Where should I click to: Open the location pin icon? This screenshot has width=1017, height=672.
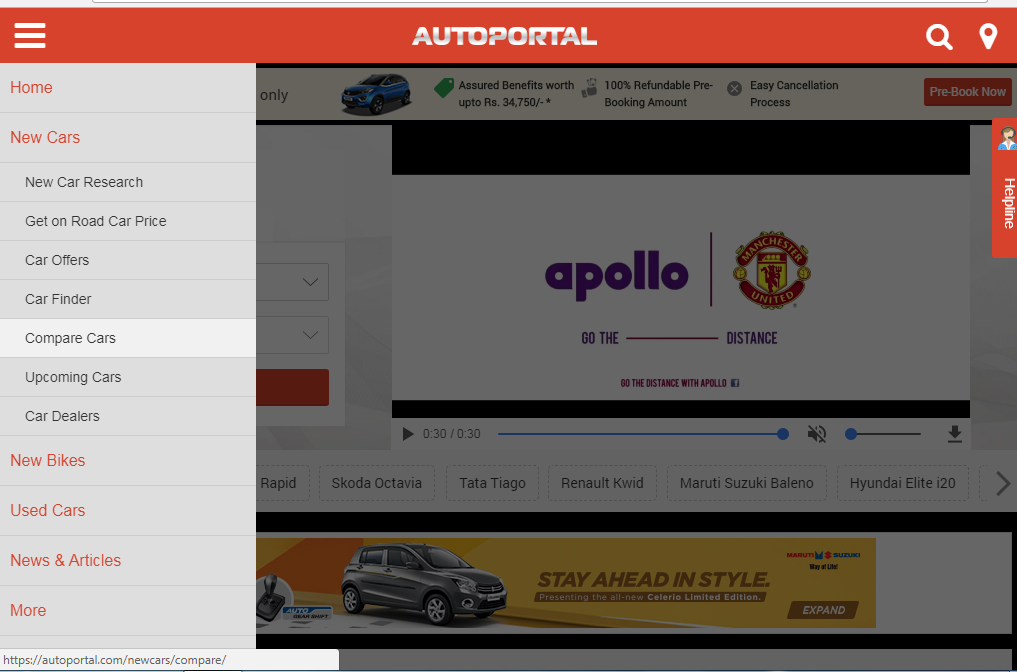(x=988, y=36)
